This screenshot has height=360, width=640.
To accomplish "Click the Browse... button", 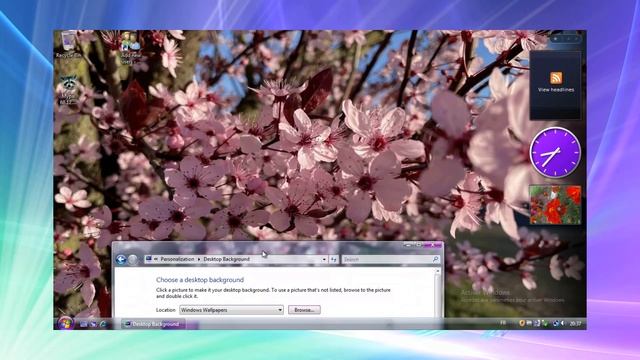I will pyautogui.click(x=304, y=310).
